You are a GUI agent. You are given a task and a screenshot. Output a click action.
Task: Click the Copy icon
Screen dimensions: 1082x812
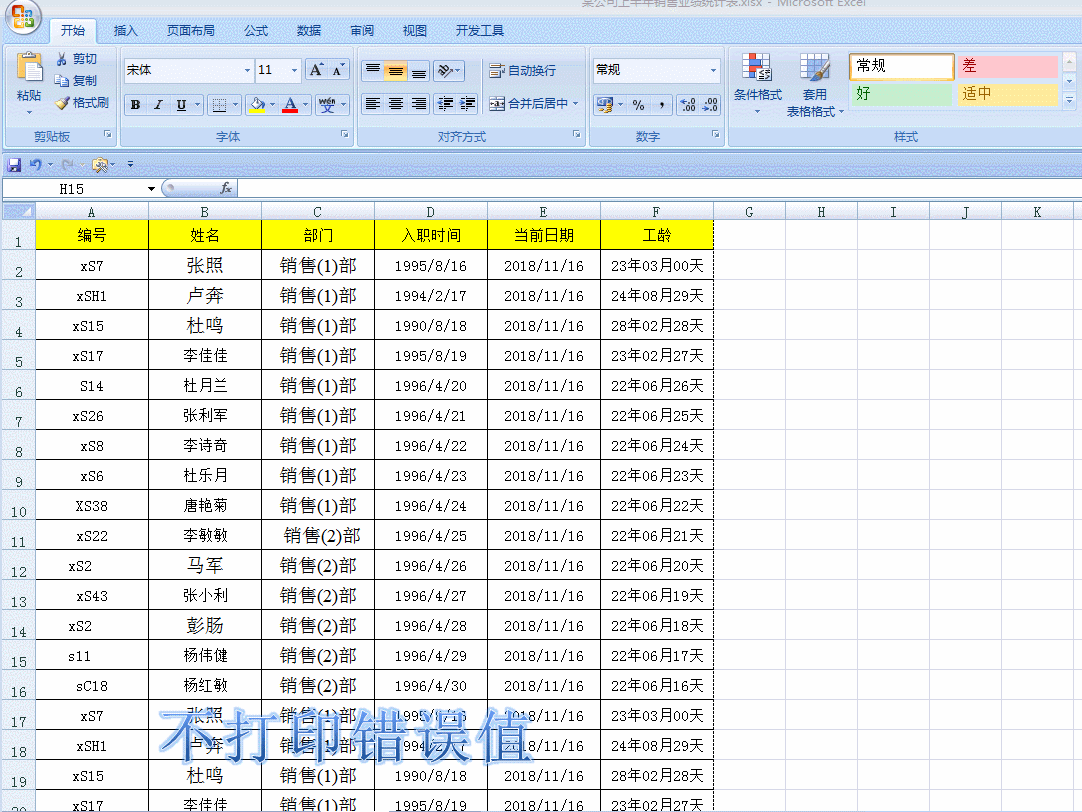pyautogui.click(x=62, y=81)
